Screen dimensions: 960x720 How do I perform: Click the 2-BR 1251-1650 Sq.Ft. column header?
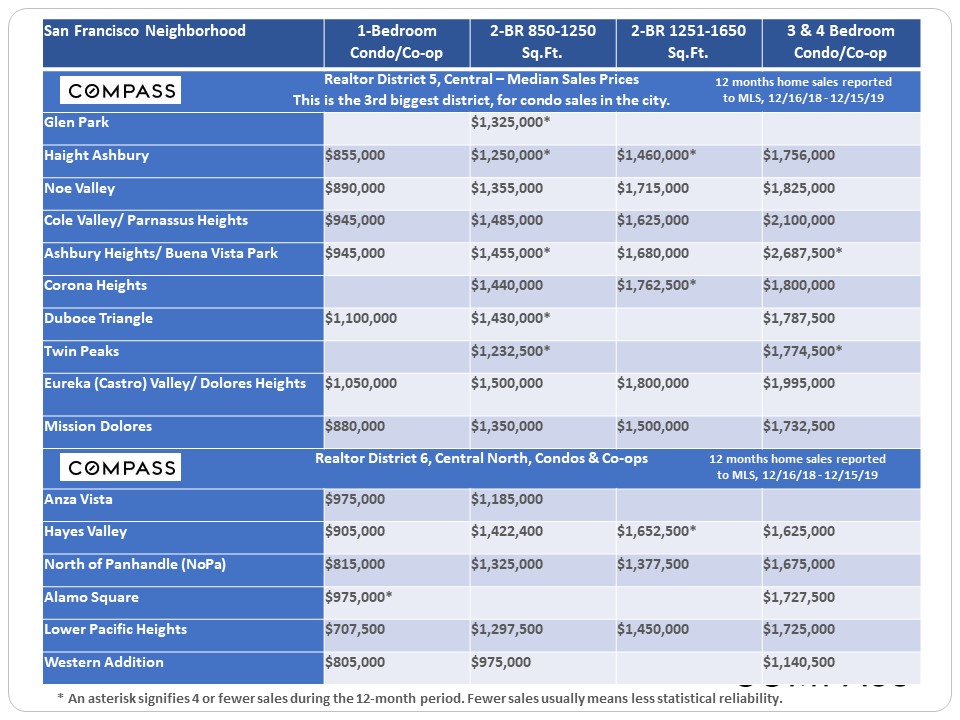[x=688, y=41]
